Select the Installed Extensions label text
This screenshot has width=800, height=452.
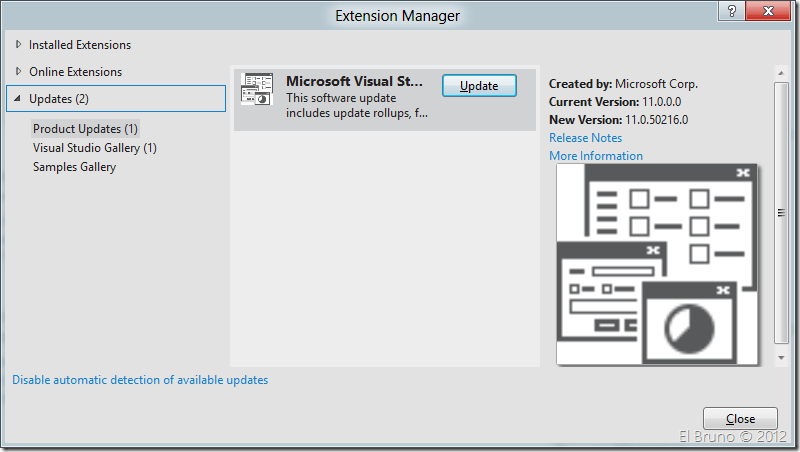coord(80,45)
